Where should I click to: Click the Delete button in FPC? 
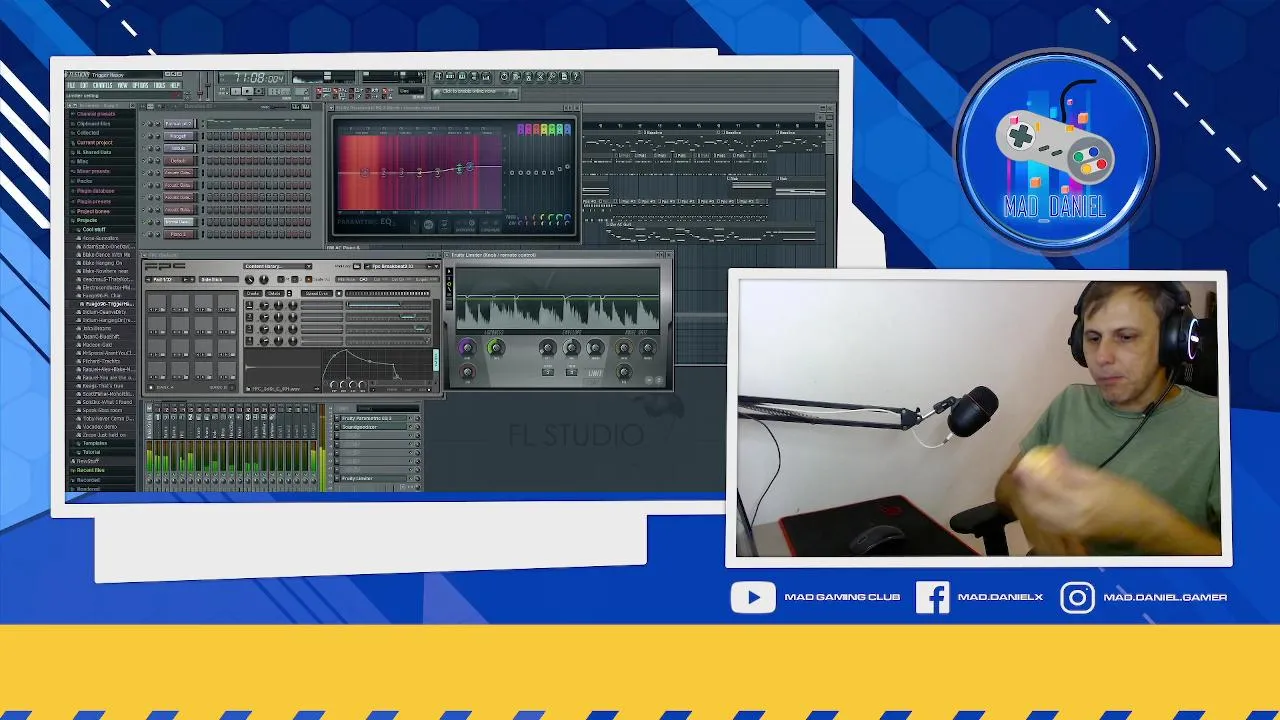click(274, 293)
